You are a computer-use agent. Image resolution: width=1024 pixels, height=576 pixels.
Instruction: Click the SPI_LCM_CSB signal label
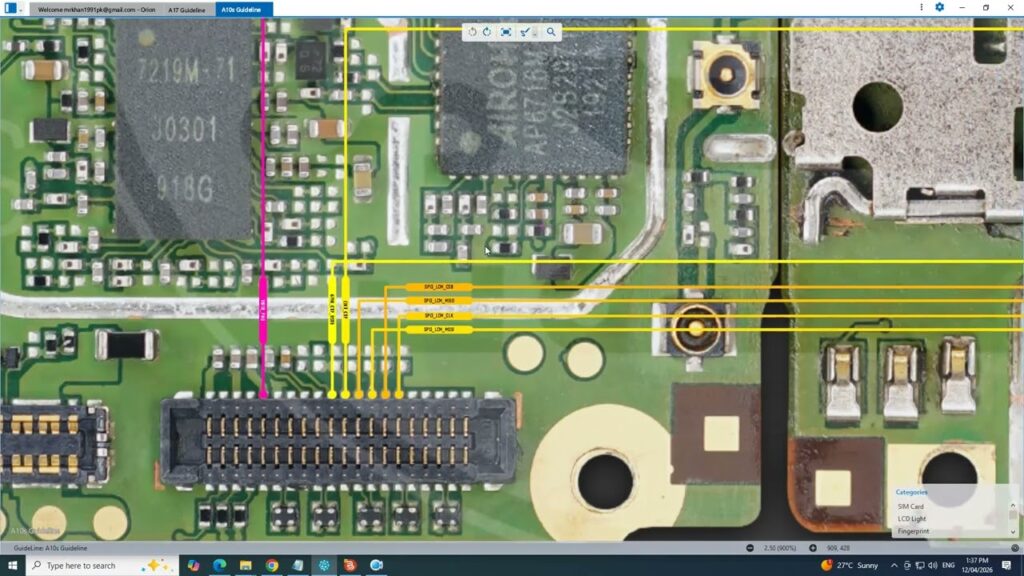[x=438, y=287]
